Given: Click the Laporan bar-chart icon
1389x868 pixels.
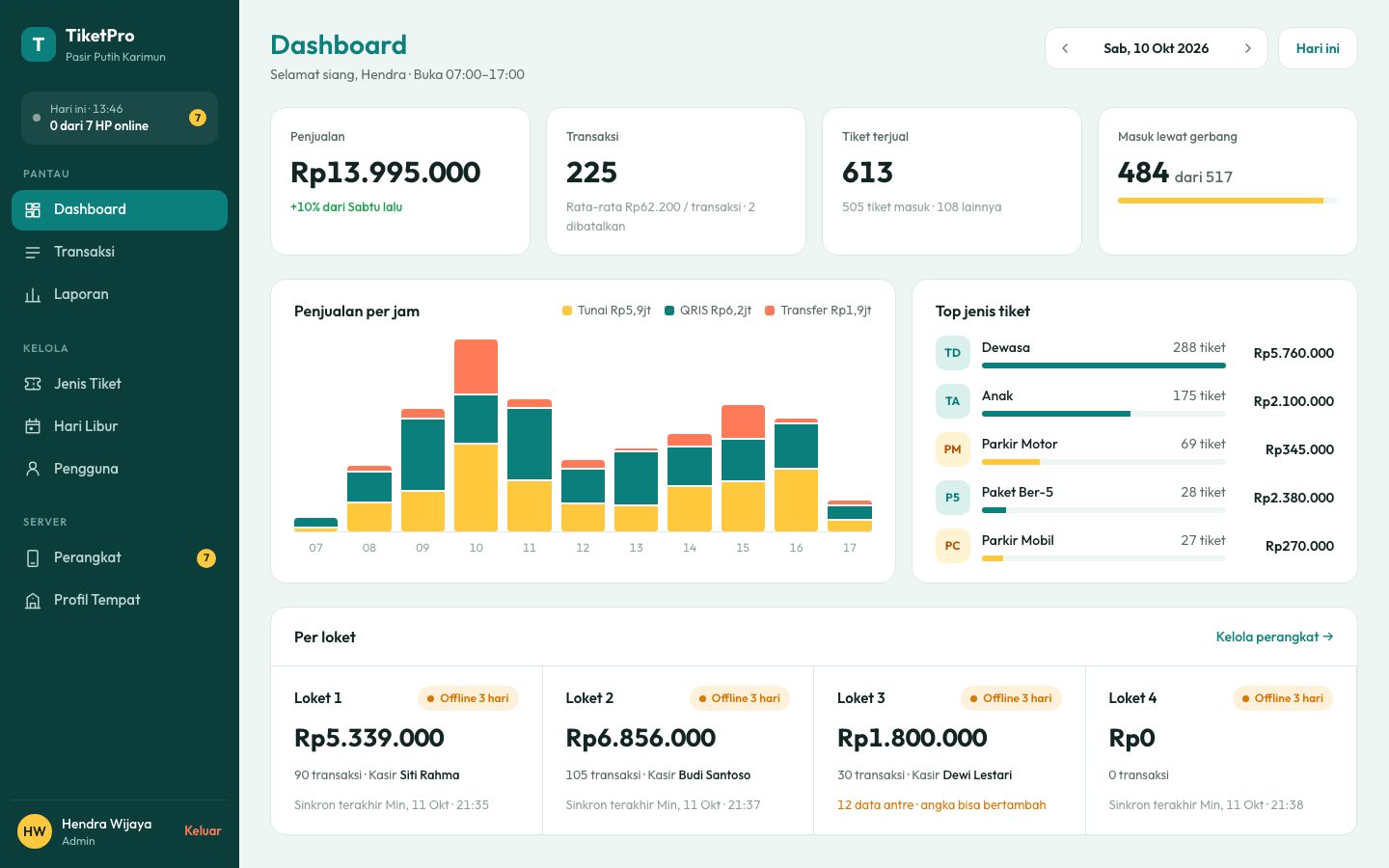Looking at the screenshot, I should (33, 295).
